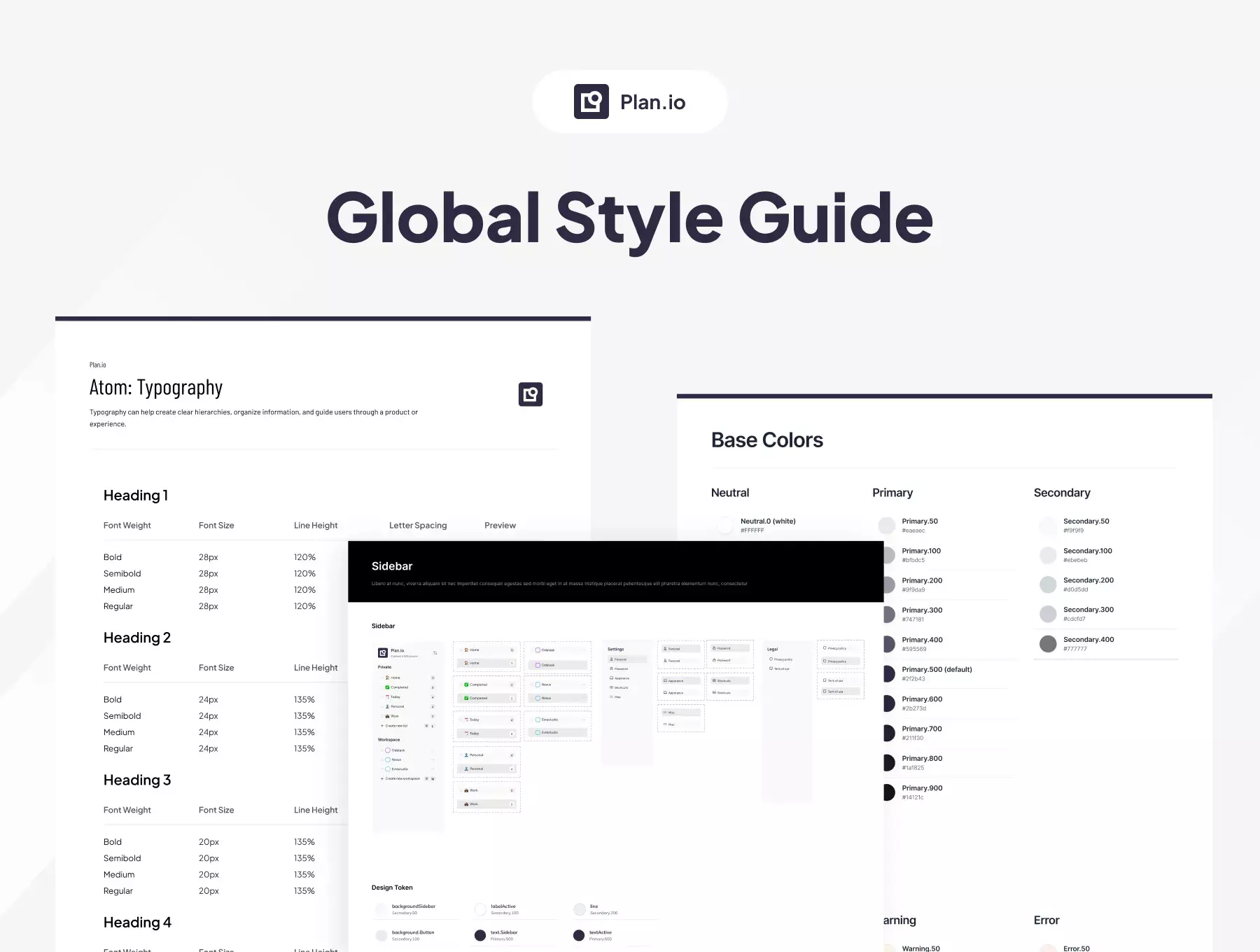Screen dimensions: 1260x952
Task: Click the Sidebar title in the black banner
Action: tap(392, 566)
